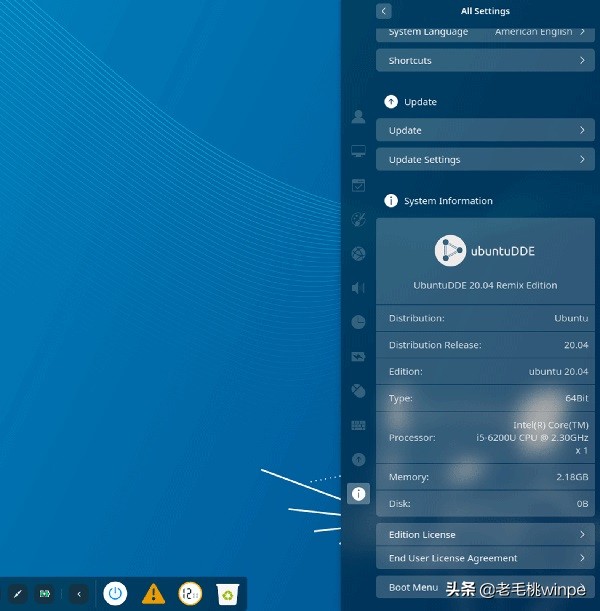The image size is (600, 611).
Task: Click the 'Processor:' i5-6200U row
Action: (x=485, y=438)
